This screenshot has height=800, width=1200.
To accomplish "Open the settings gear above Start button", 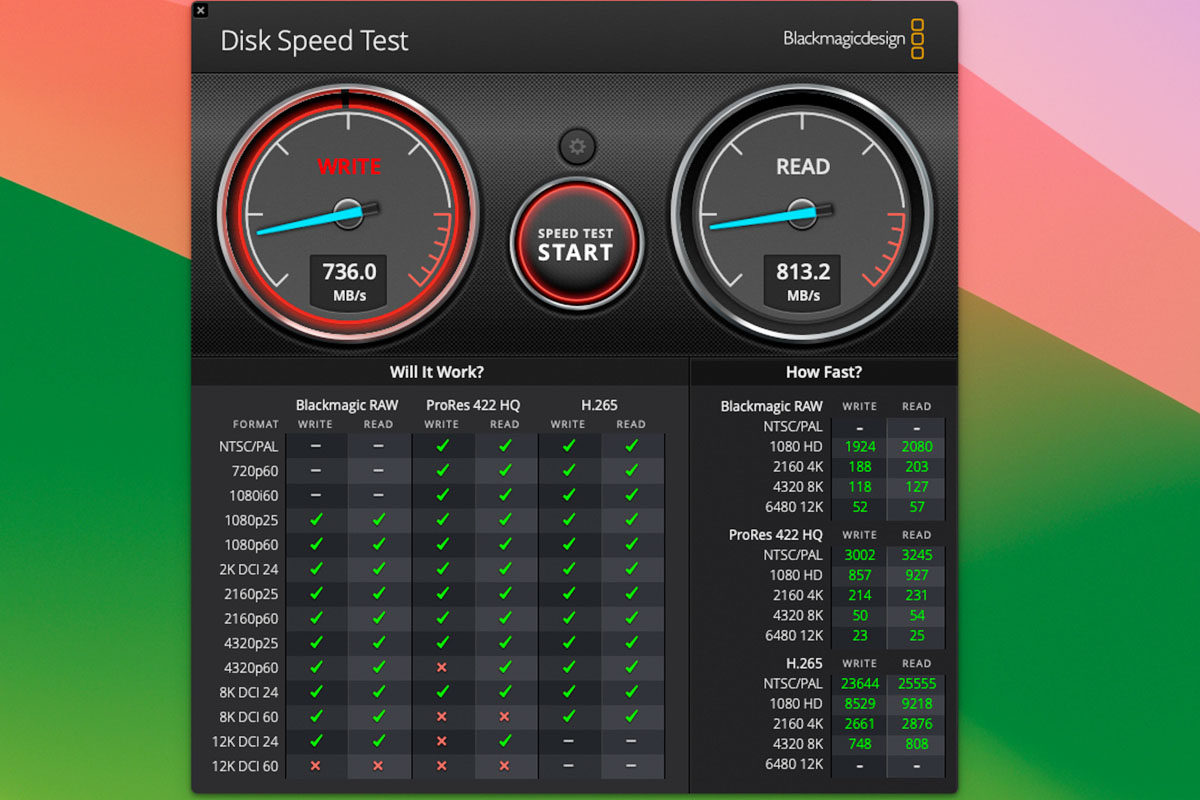I will click(x=576, y=147).
